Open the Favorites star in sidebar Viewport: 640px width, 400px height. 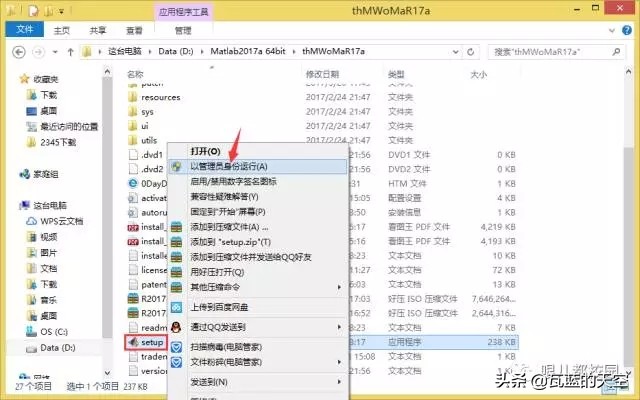coord(24,78)
